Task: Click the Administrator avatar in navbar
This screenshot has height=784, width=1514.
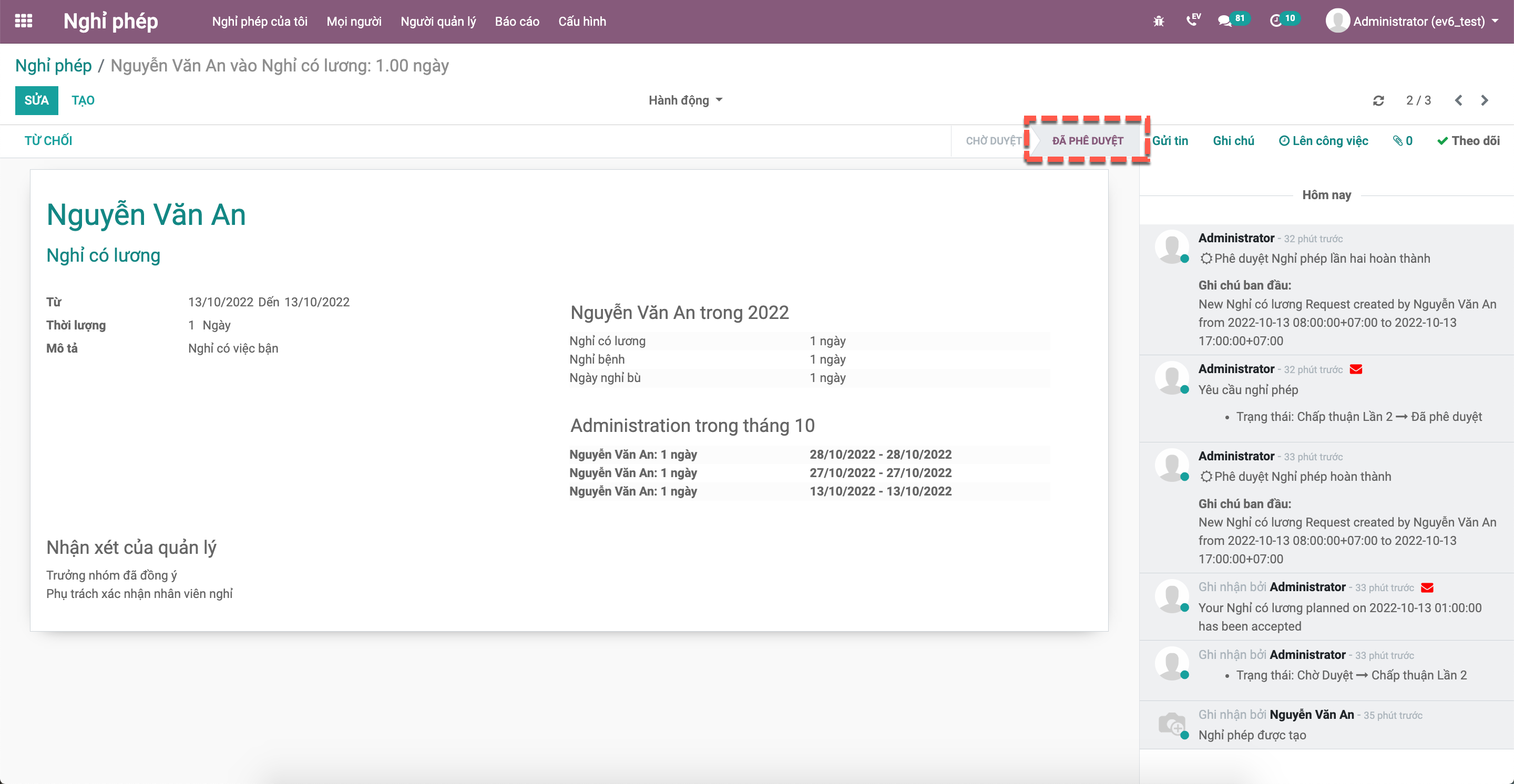Action: click(x=1337, y=21)
